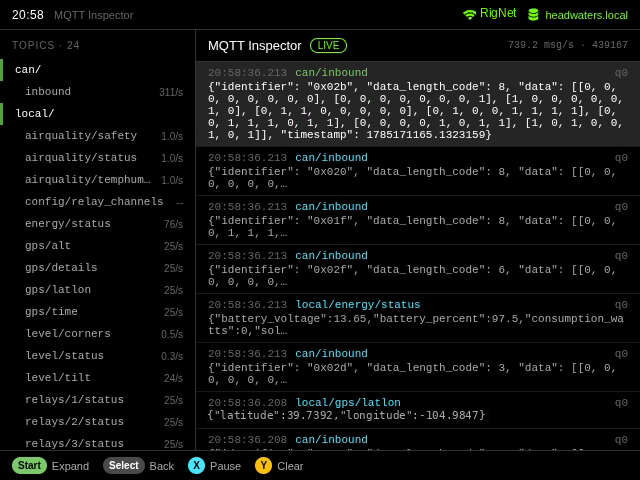This screenshot has width=640, height=480.
Task: Select the relays/3/status topic
Action: click(x=98, y=442)
